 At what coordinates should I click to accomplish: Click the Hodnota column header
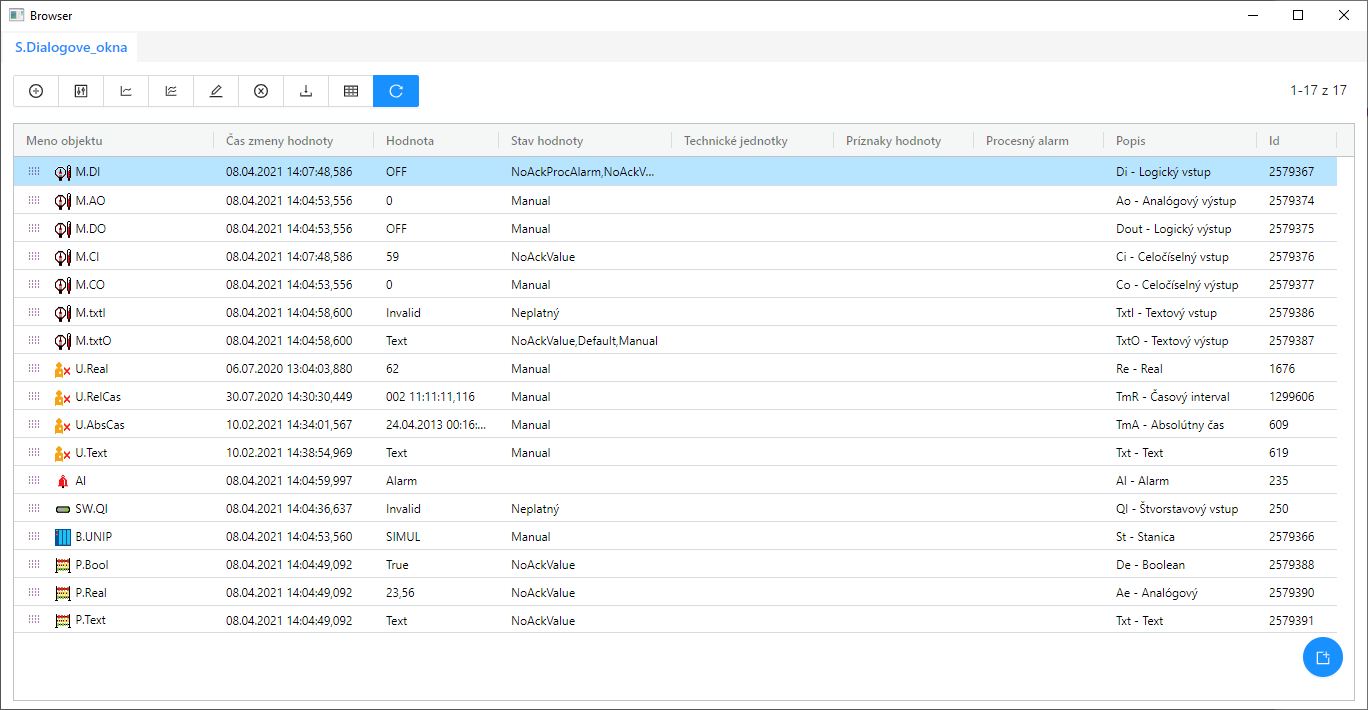tap(410, 141)
